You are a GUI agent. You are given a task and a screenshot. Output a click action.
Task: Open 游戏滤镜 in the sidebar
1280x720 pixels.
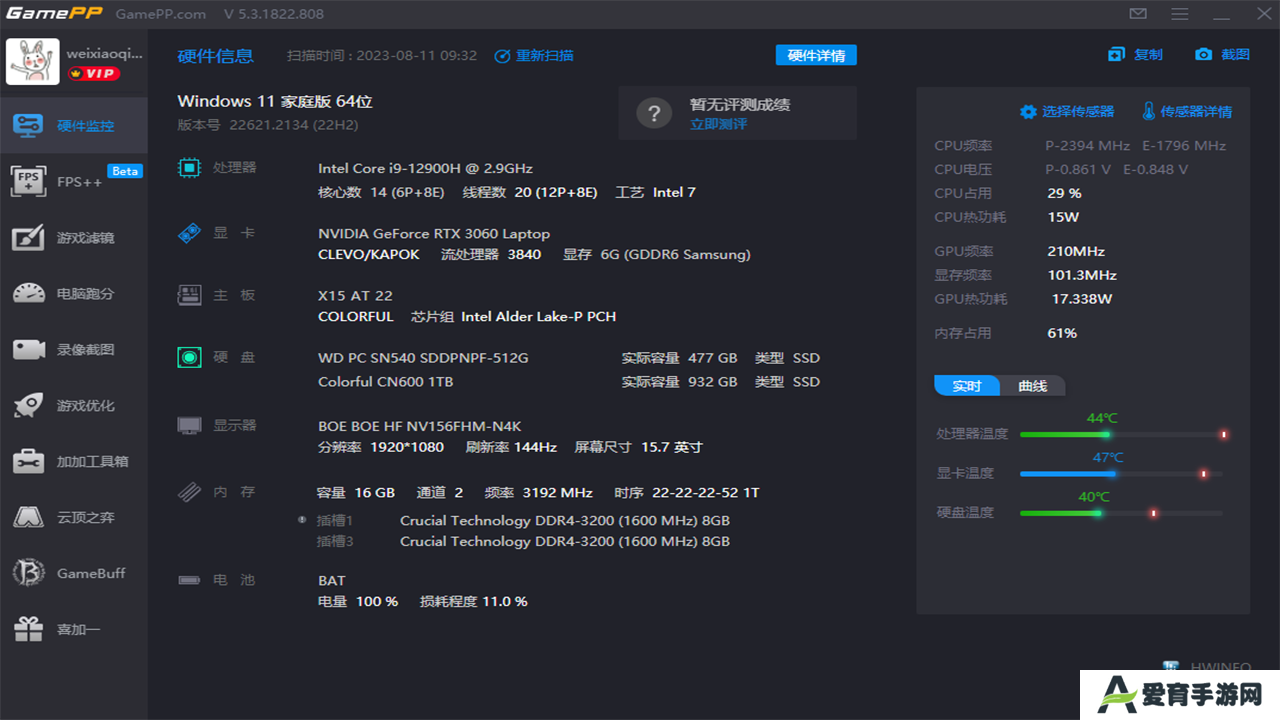tap(74, 237)
